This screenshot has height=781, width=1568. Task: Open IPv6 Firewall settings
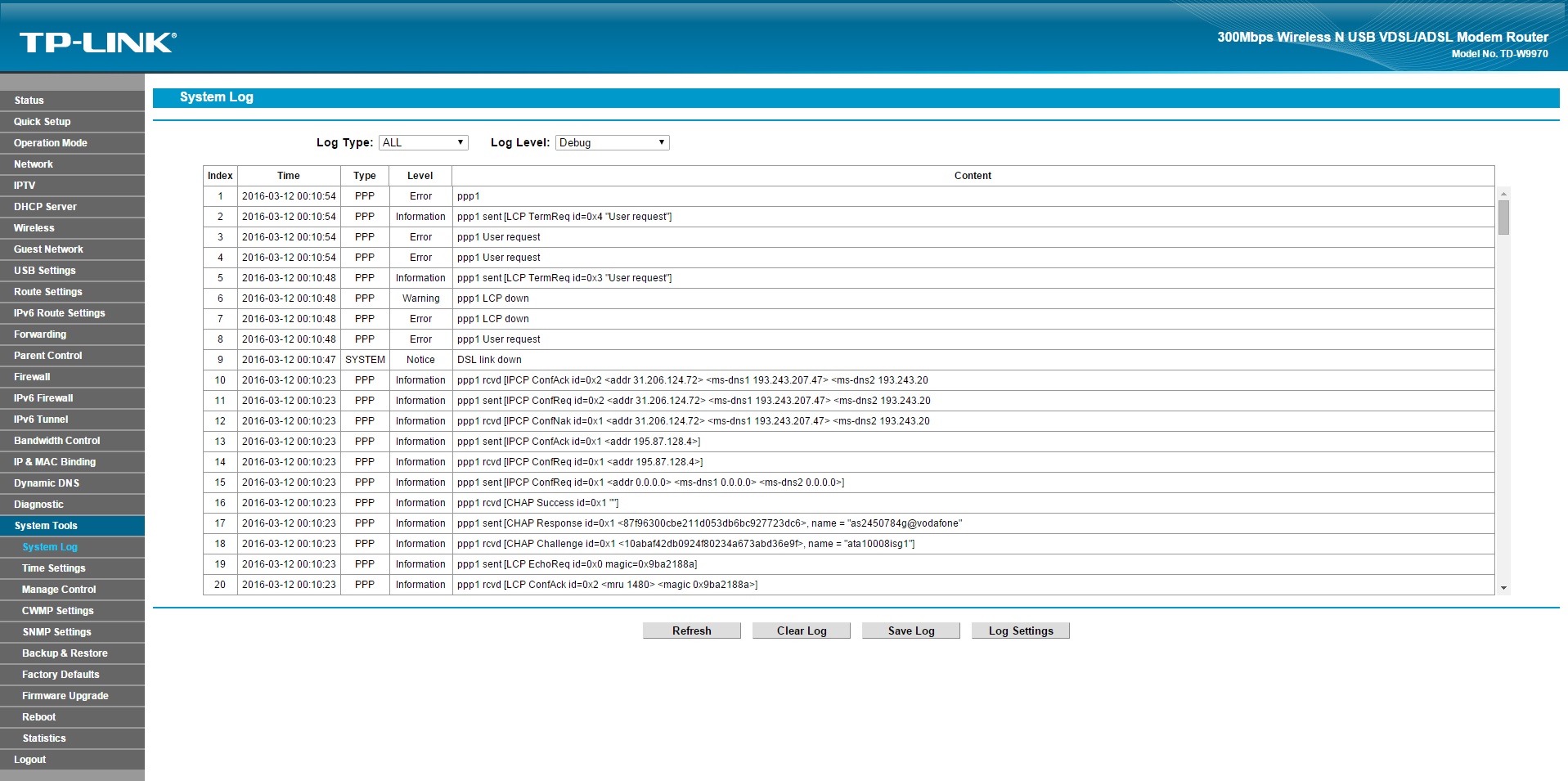[72, 398]
